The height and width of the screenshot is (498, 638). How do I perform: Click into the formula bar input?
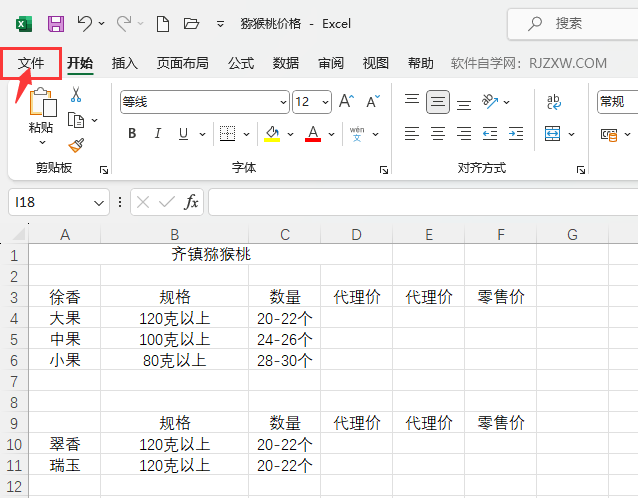(x=423, y=202)
